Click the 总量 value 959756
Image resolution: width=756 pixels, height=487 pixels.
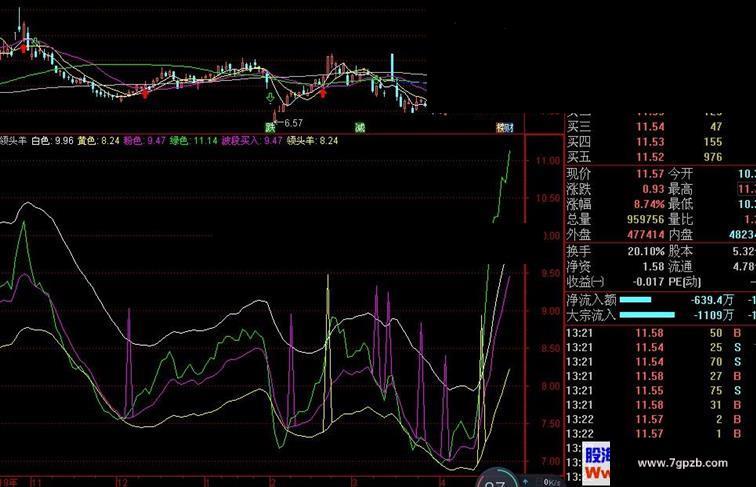pos(646,219)
